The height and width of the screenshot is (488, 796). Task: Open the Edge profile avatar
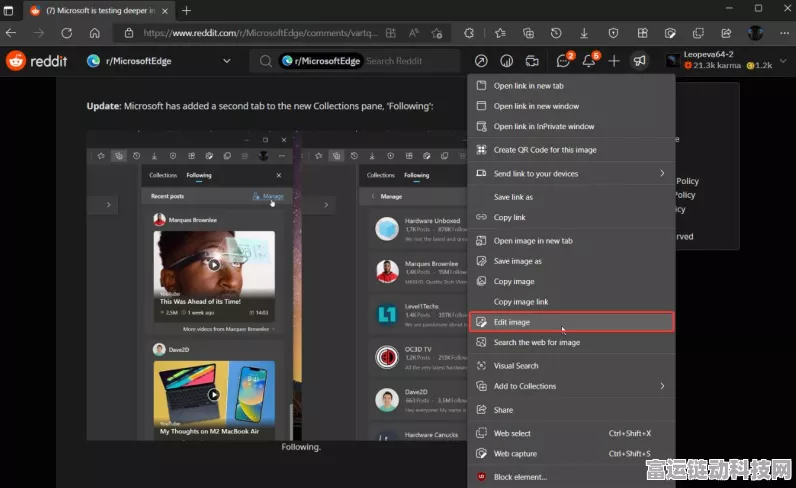[x=755, y=33]
